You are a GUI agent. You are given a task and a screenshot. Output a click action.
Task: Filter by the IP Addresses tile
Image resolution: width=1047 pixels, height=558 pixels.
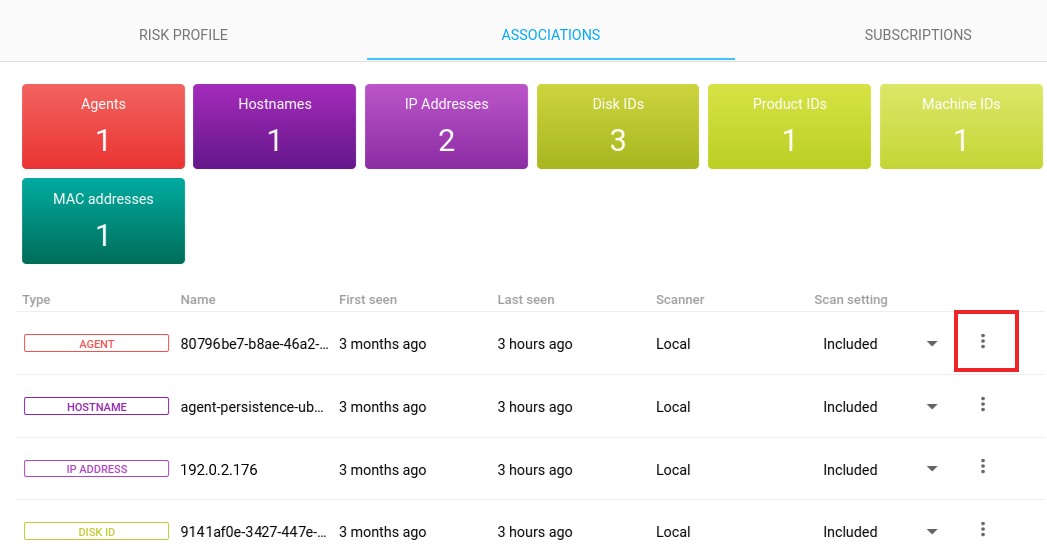tap(446, 126)
